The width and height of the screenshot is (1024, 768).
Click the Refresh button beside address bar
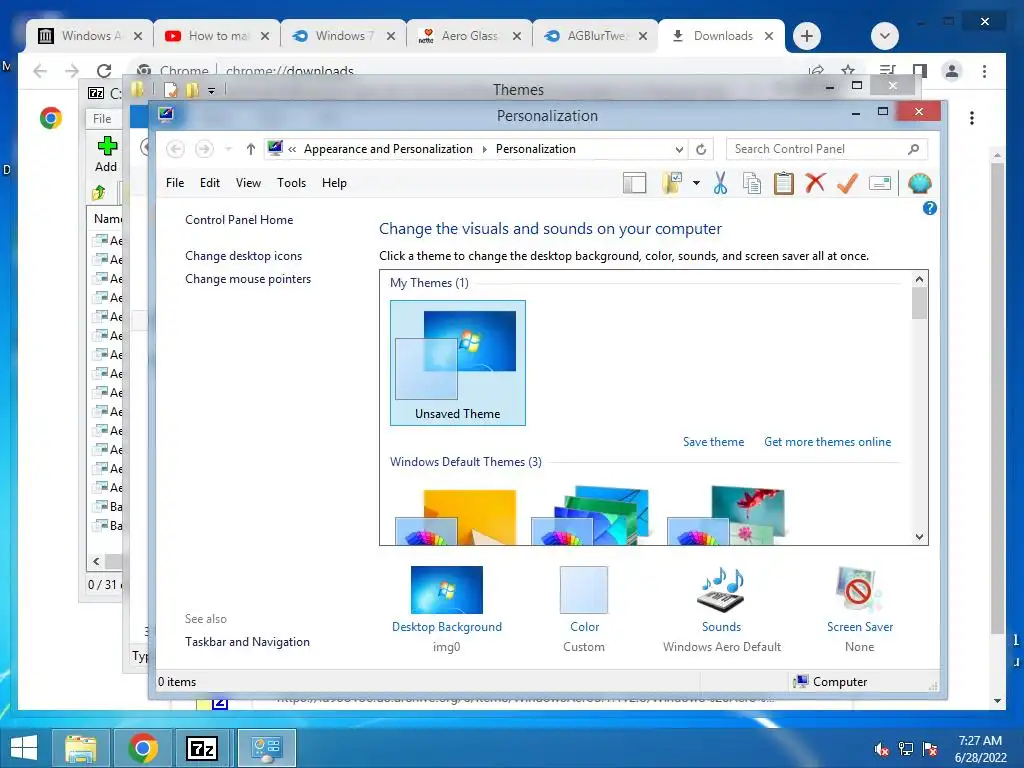[x=701, y=150]
